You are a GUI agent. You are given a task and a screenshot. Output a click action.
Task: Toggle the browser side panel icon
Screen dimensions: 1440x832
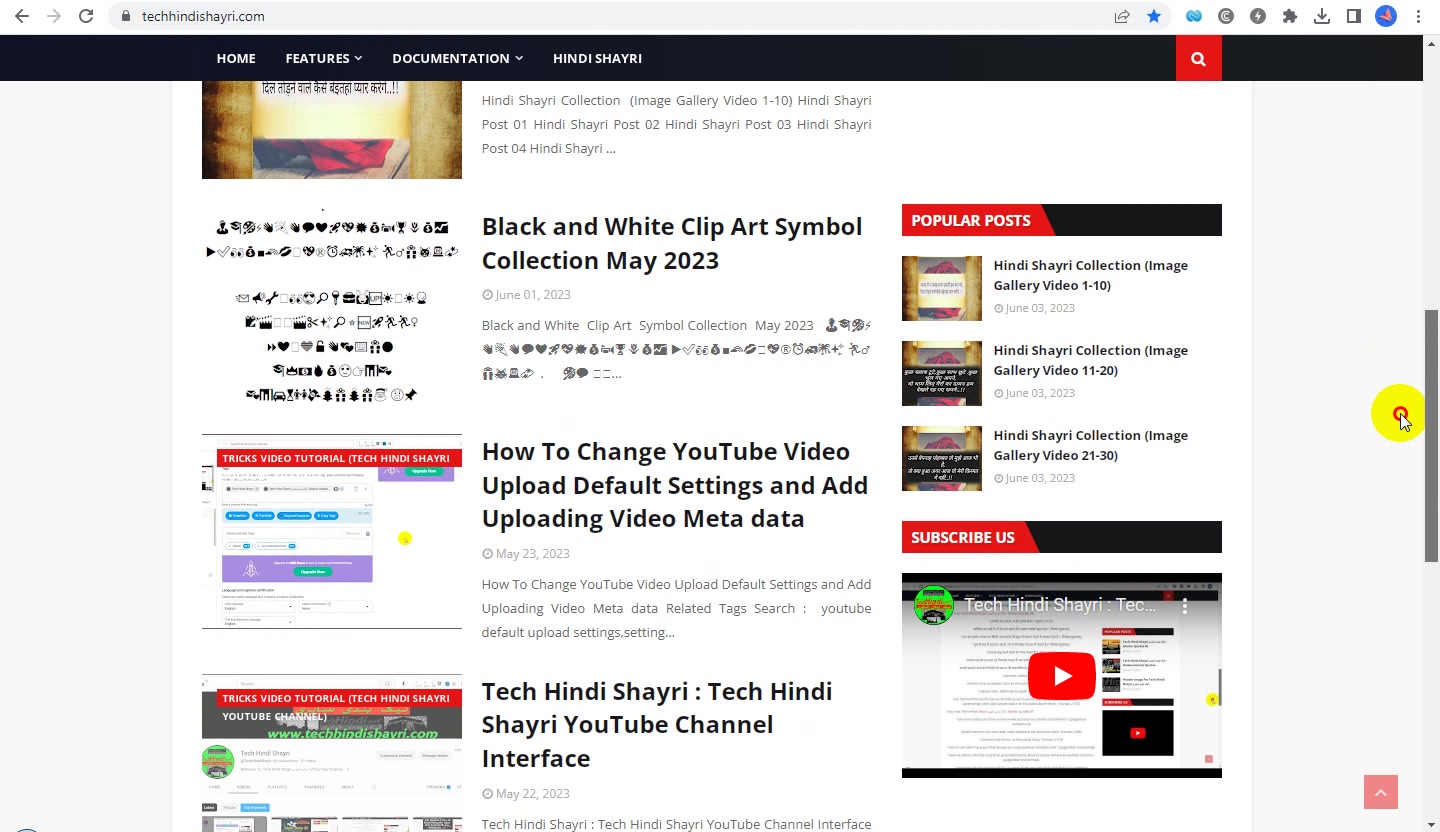coord(1354,16)
